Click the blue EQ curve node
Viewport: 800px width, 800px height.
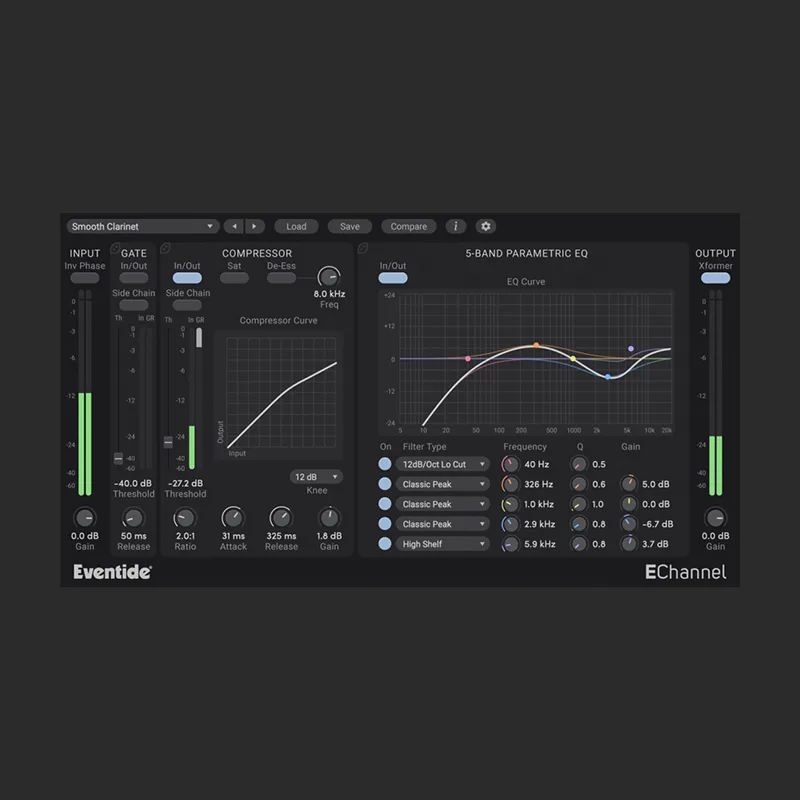point(608,377)
